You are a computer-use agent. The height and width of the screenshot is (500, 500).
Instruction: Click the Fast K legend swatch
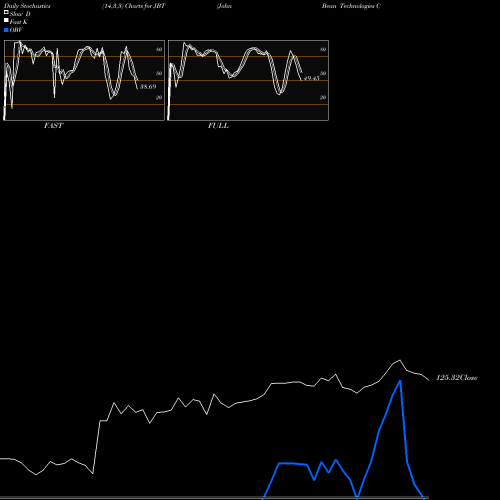click(x=6, y=21)
